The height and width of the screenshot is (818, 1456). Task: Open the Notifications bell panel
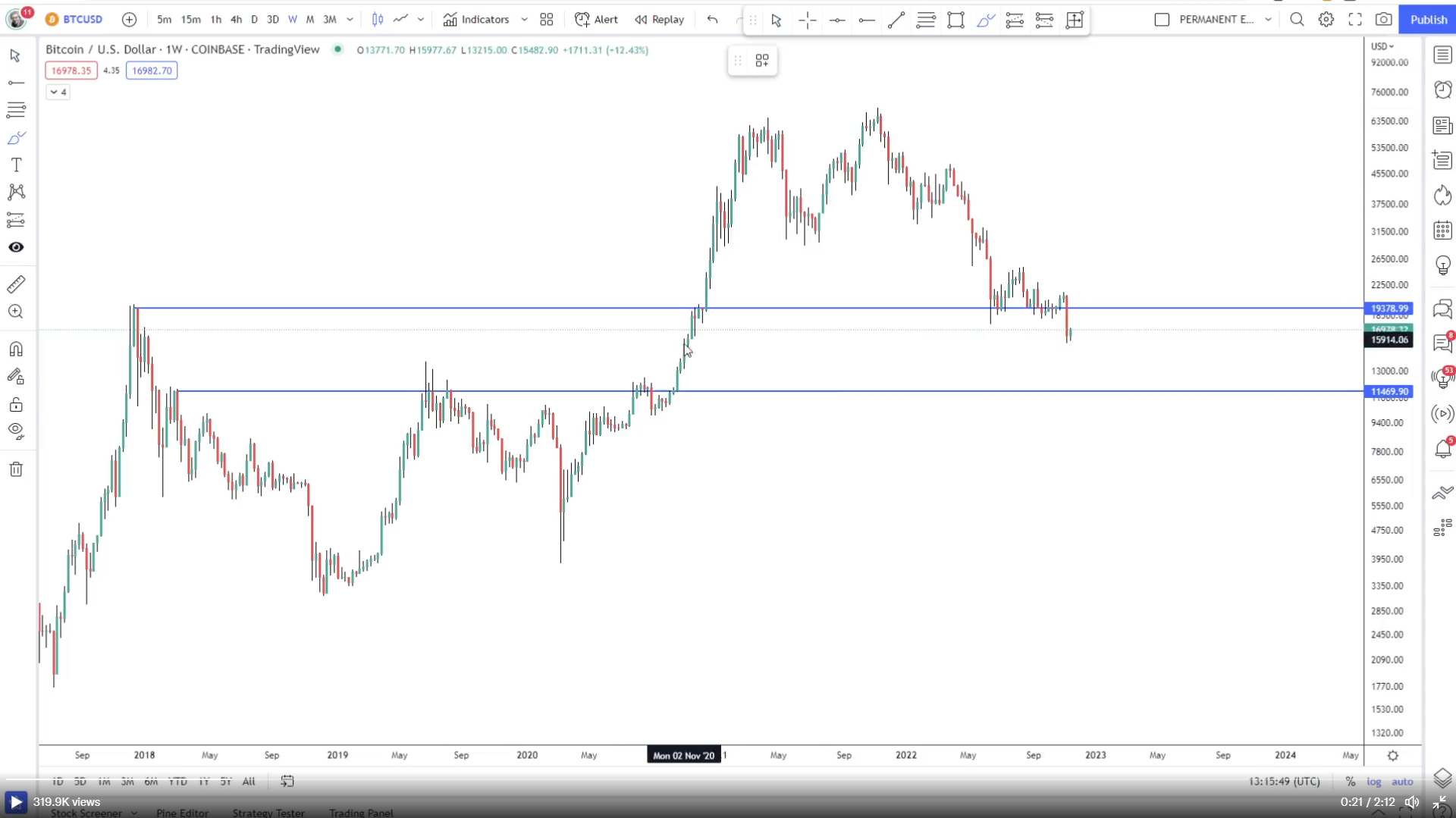tap(1442, 449)
